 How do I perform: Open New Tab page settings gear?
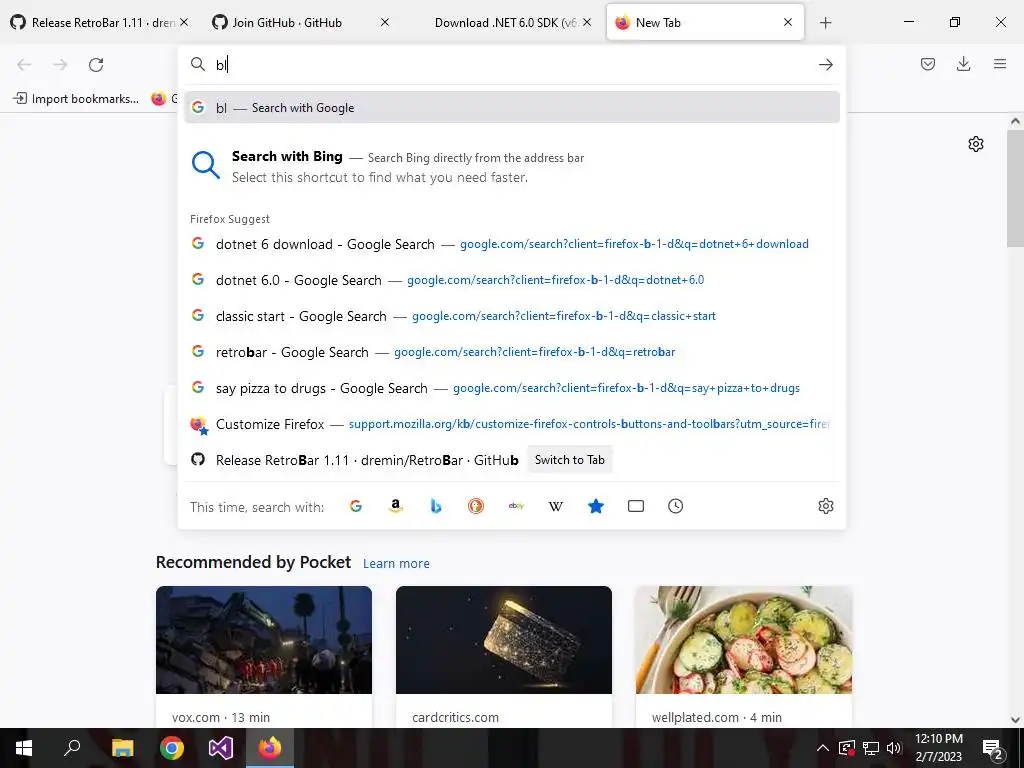976,144
